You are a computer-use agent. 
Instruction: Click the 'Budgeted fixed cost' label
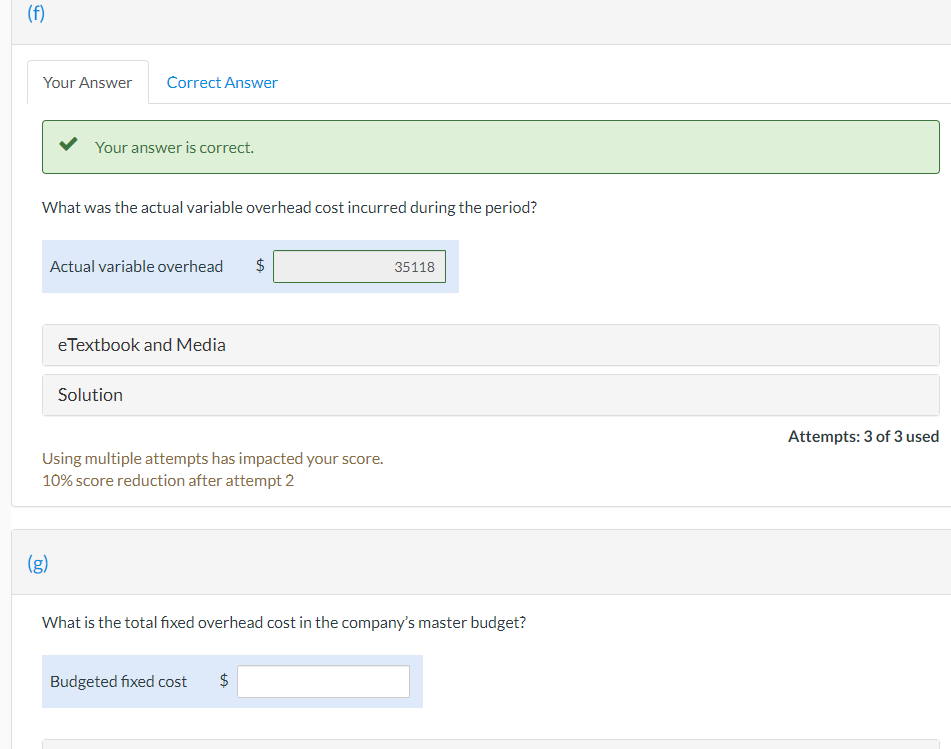118,682
